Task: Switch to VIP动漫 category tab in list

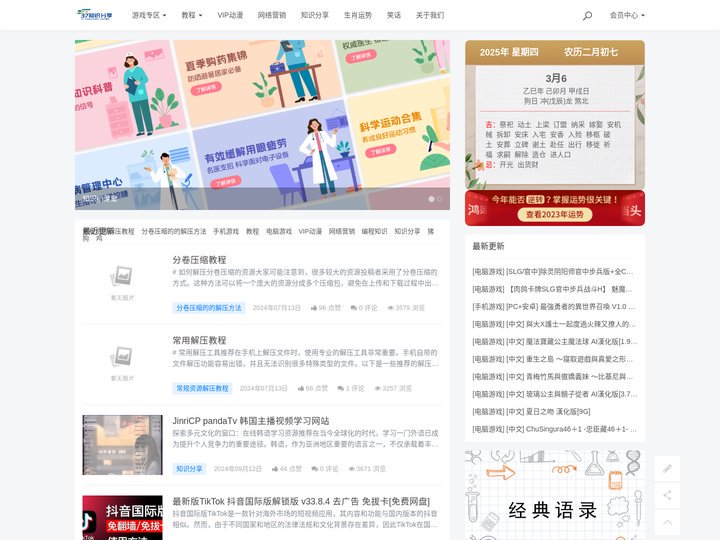Action: point(310,231)
